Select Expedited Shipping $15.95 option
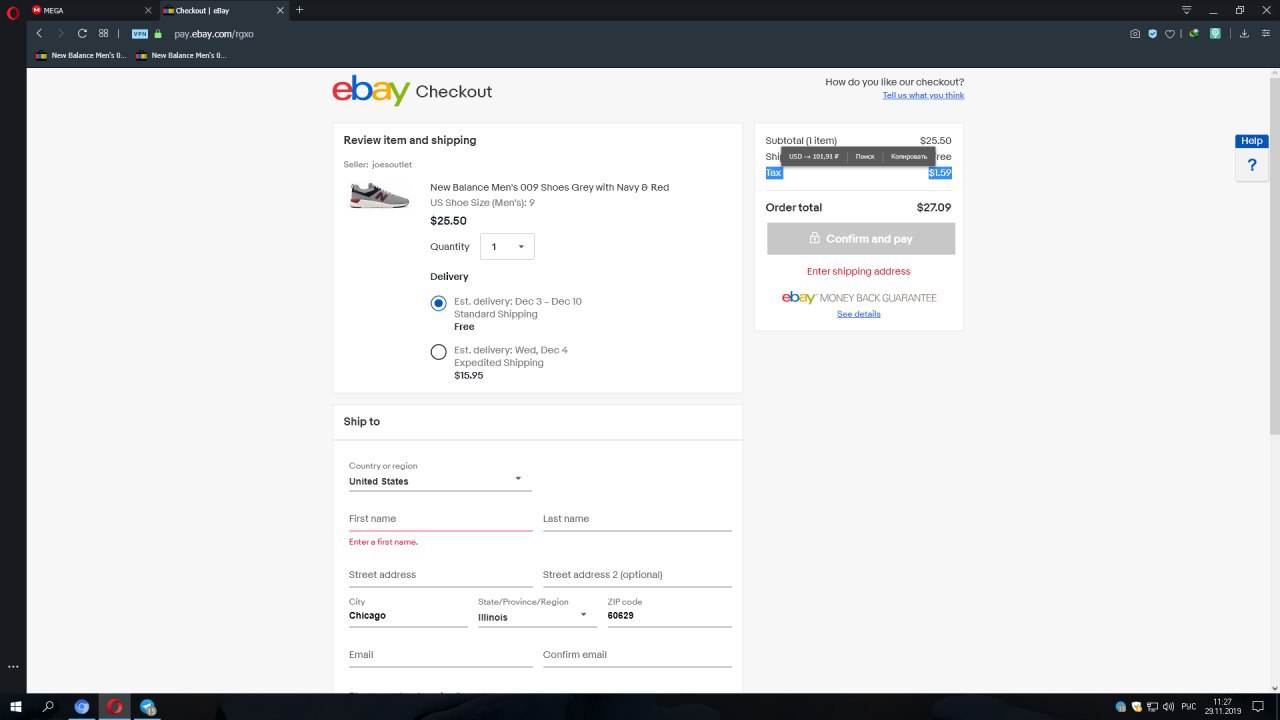This screenshot has height=720, width=1280. point(438,352)
